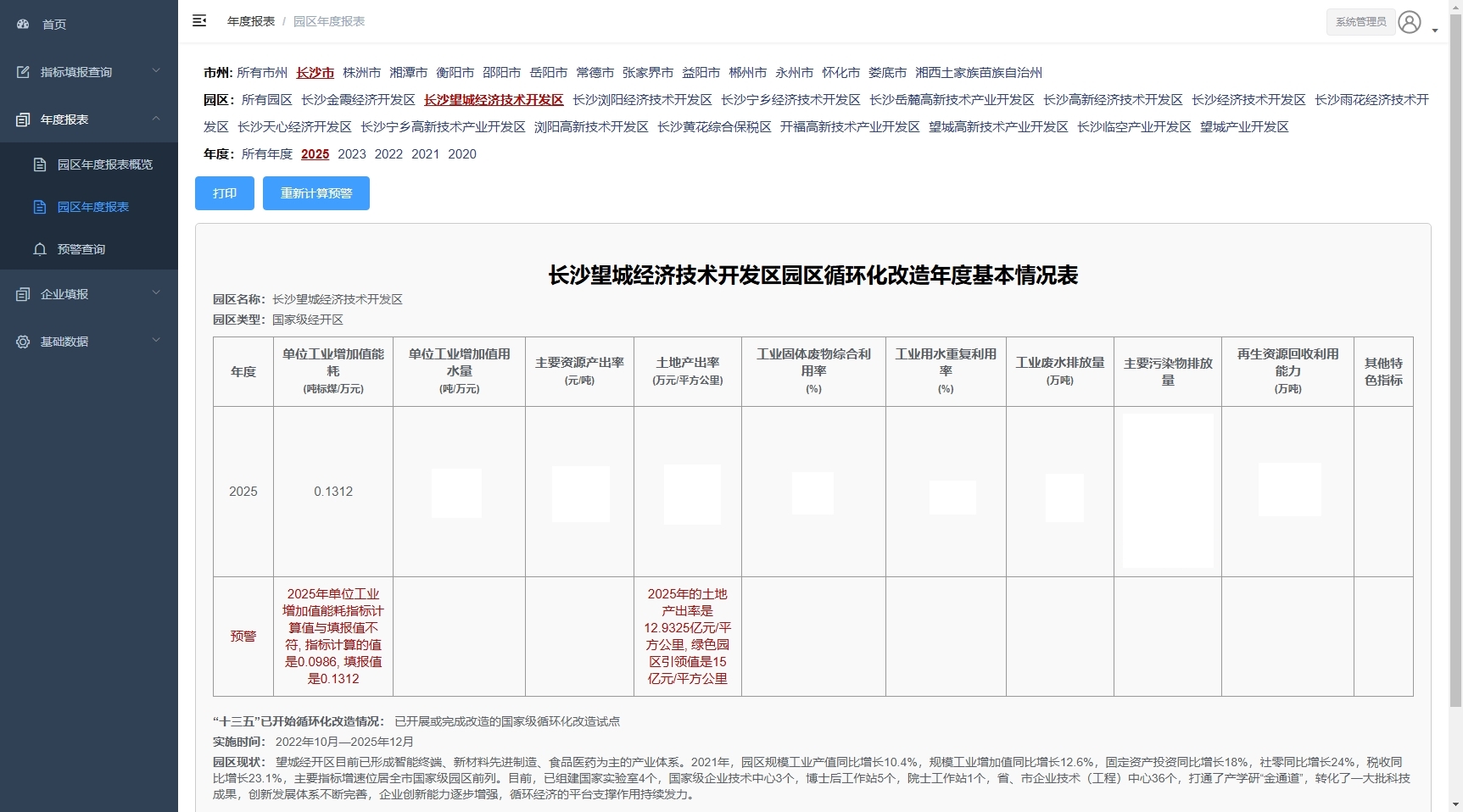
Task: Click the 指标填报查询 pencil icon
Action: 25,72
